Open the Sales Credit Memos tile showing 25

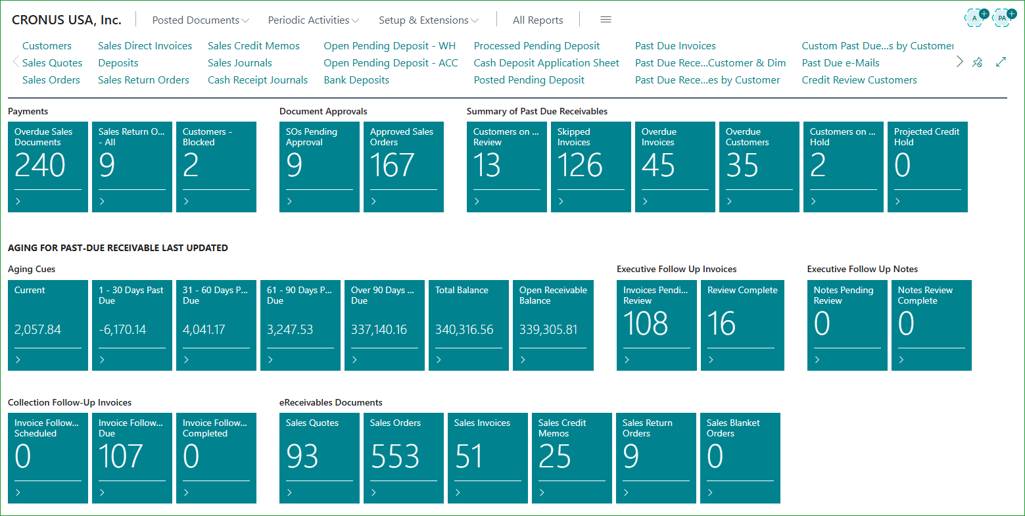tap(572, 458)
